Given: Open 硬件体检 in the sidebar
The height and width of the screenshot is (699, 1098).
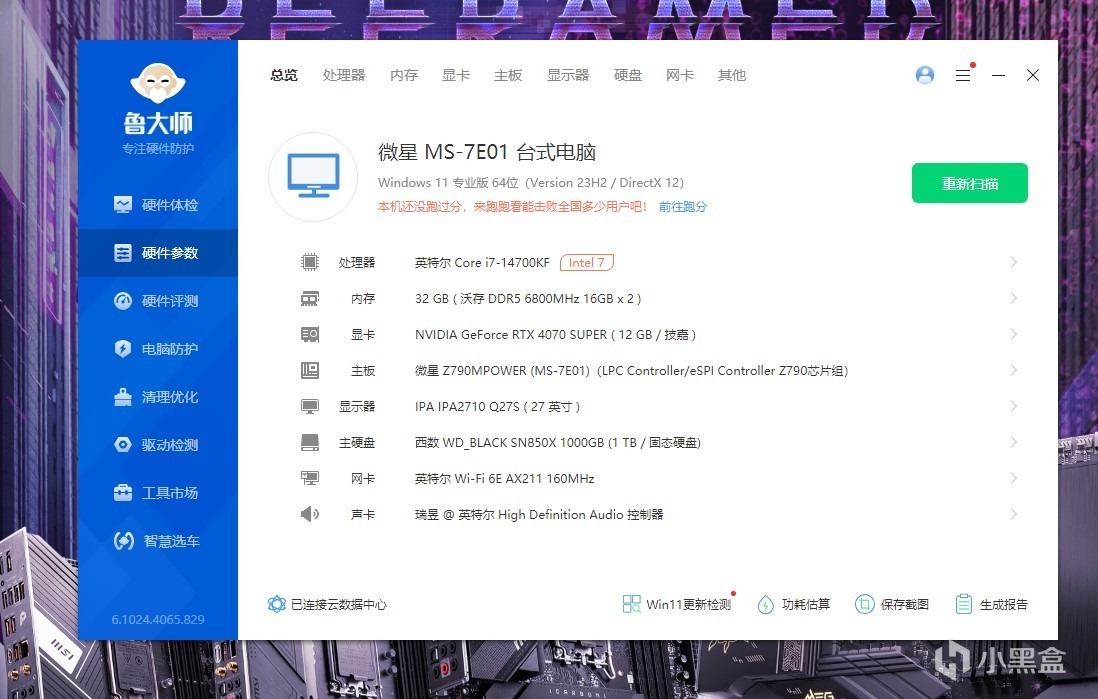Looking at the screenshot, I should coord(157,205).
